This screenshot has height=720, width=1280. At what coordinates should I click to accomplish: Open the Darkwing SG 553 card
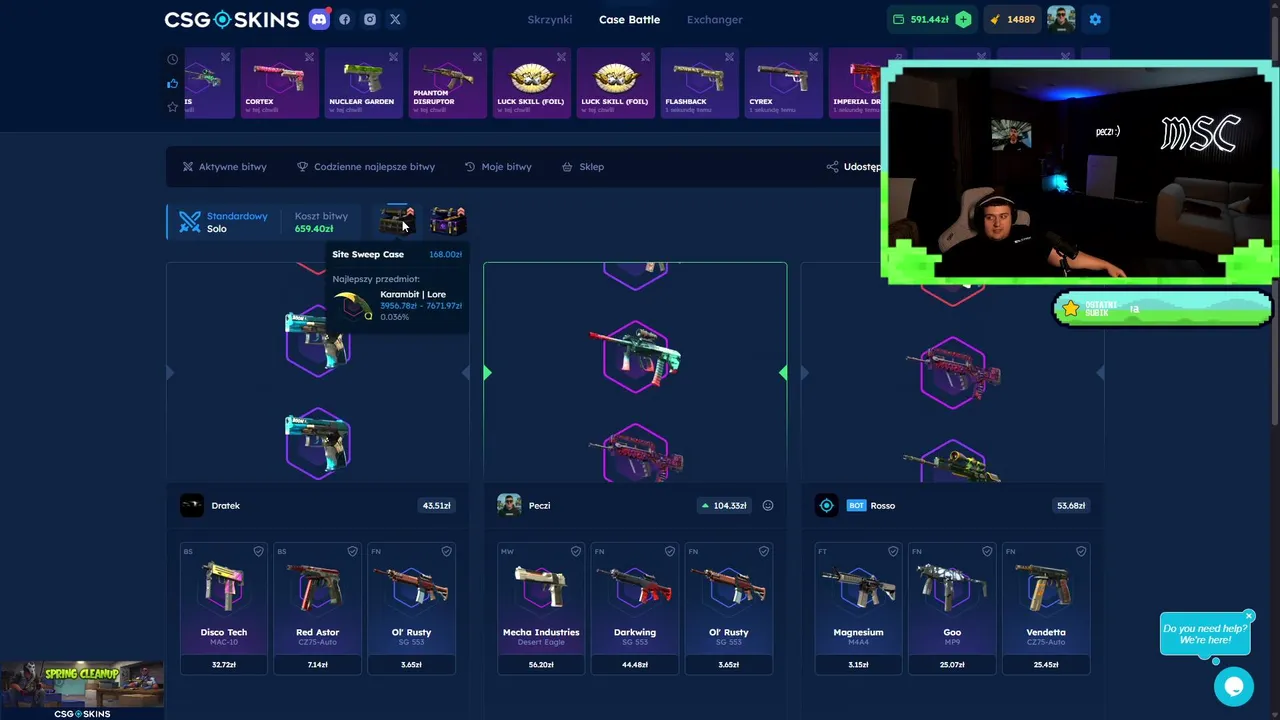click(635, 608)
